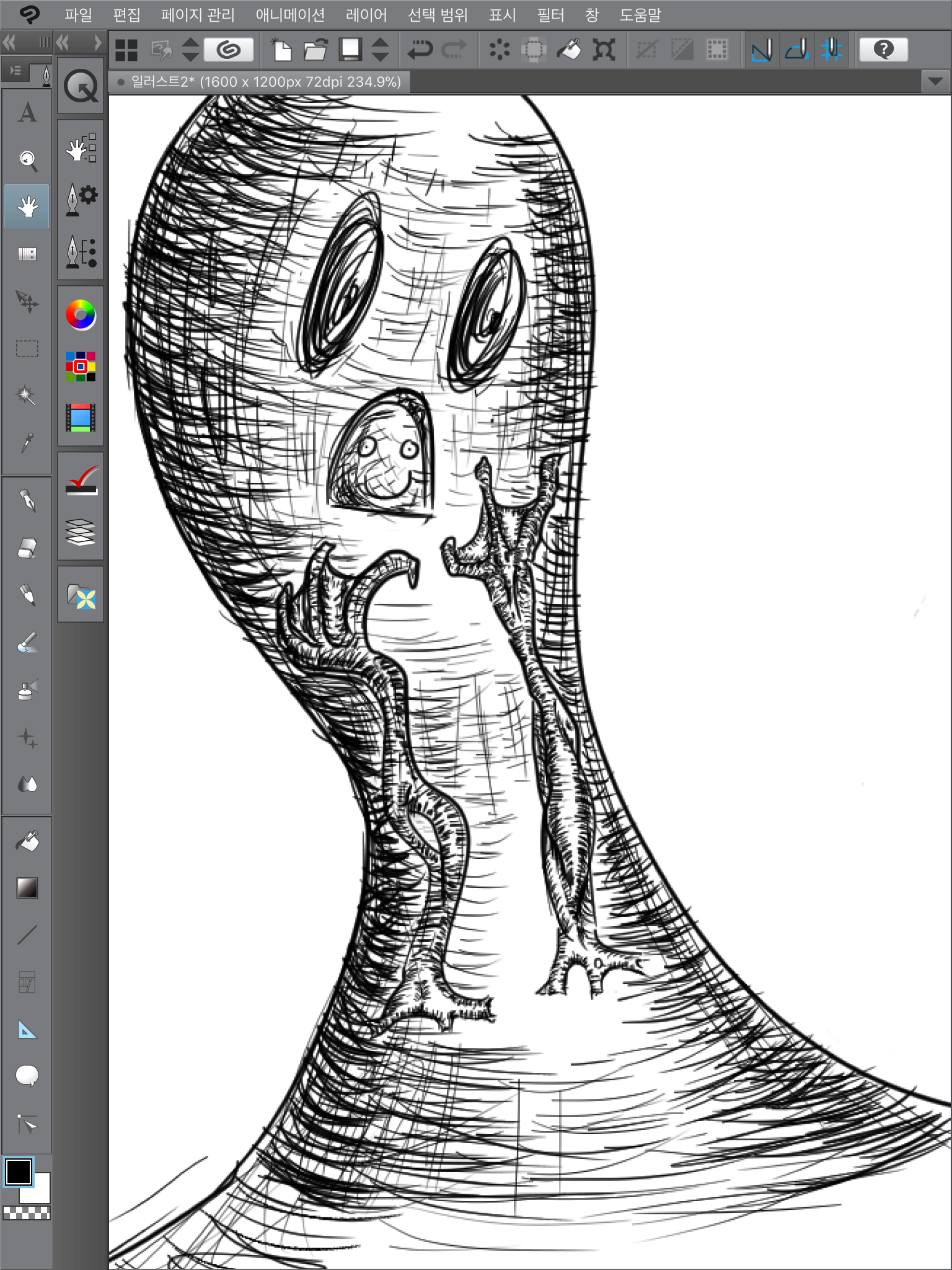
Task: Select the Hand move tool
Action: point(27,206)
